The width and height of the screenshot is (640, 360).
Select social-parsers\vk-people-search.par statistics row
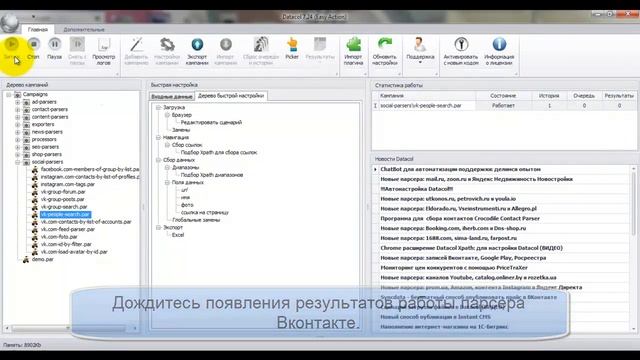(504, 105)
